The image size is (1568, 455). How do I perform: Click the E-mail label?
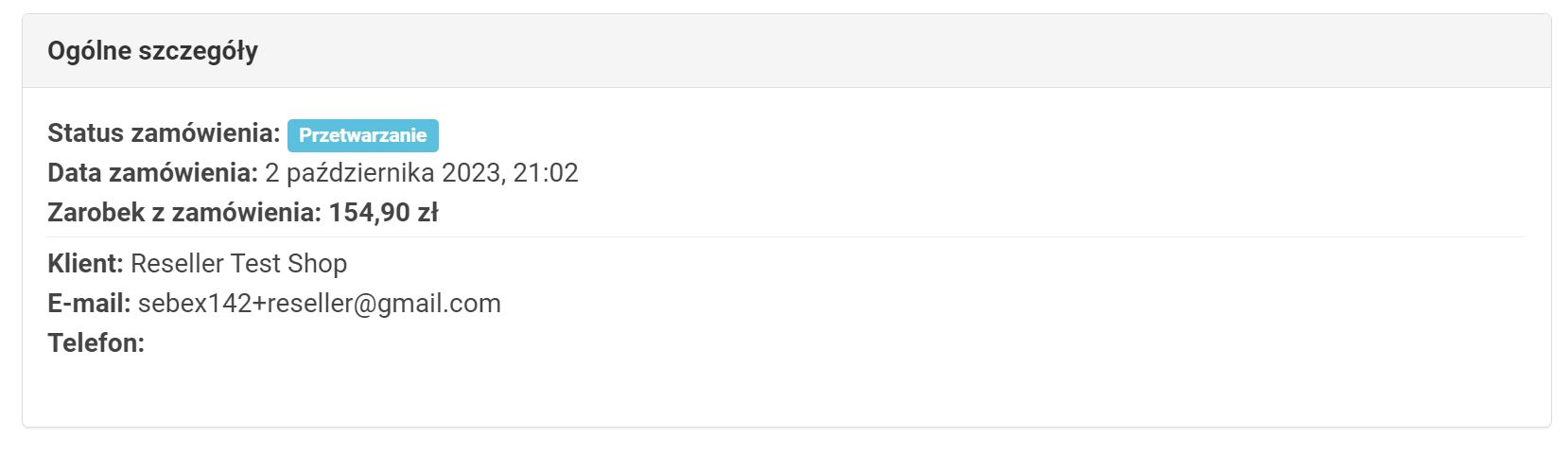point(89,303)
